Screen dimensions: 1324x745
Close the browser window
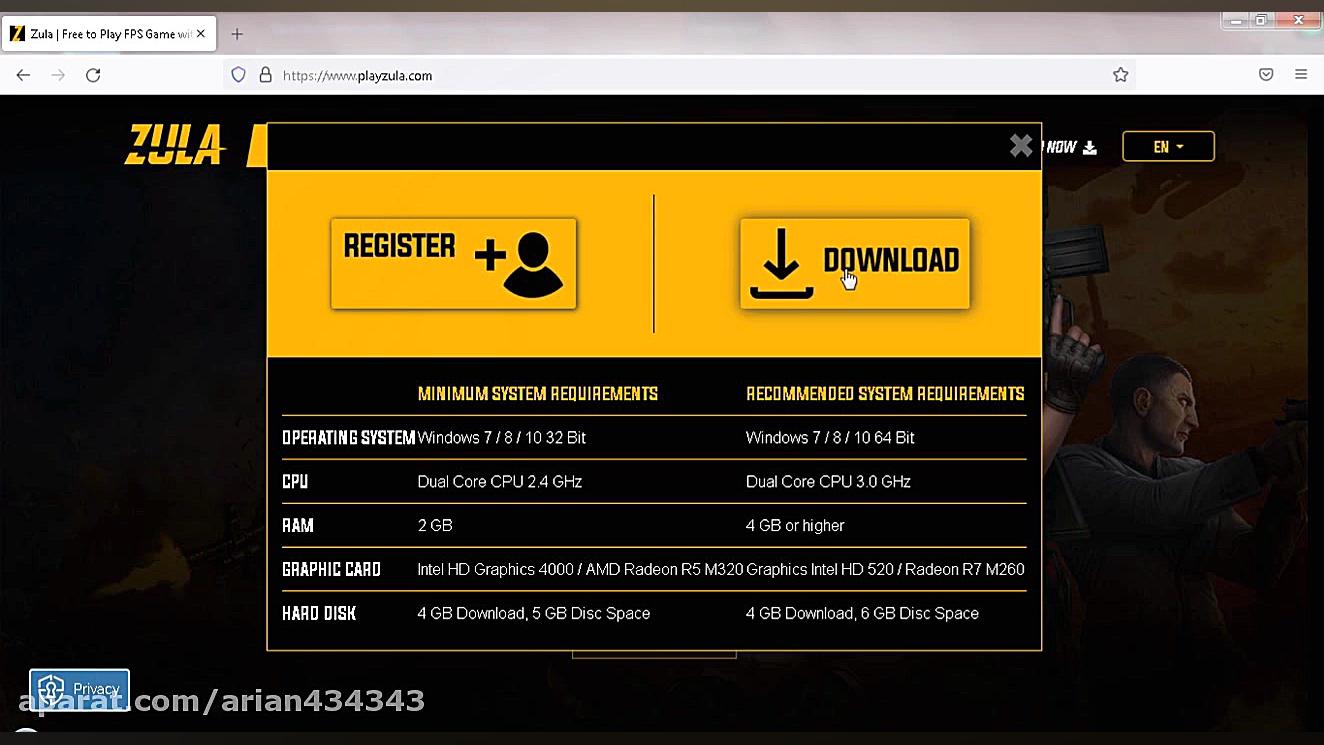click(x=1298, y=20)
